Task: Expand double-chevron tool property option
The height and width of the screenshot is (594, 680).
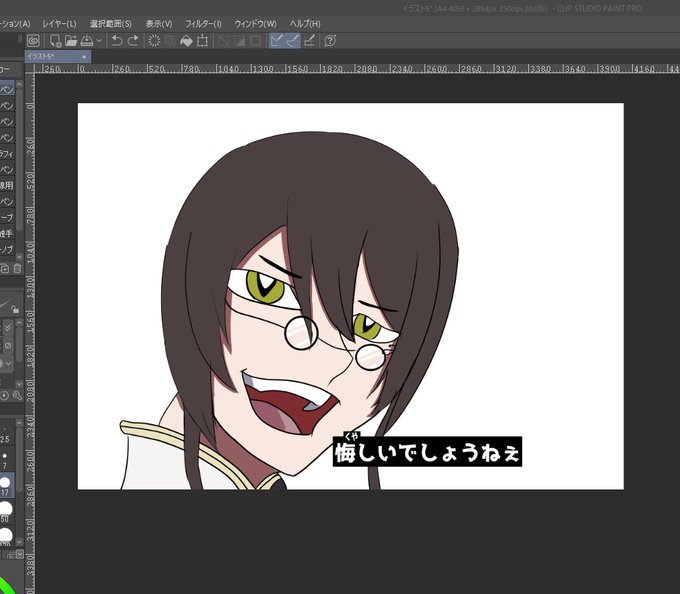Action: [8, 327]
